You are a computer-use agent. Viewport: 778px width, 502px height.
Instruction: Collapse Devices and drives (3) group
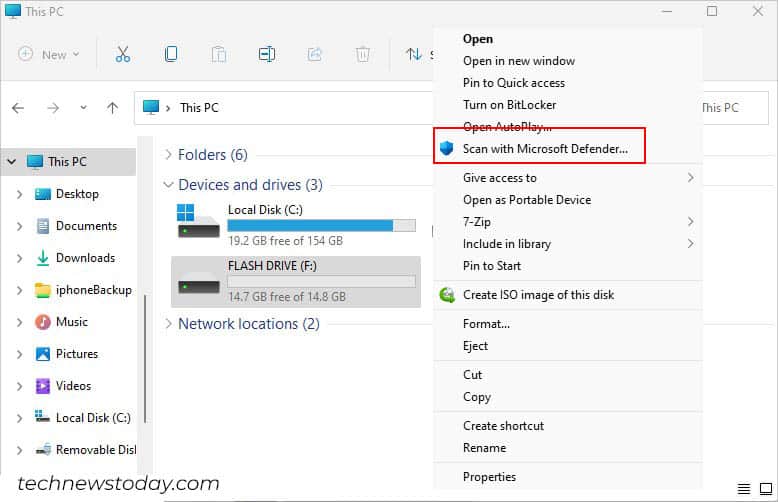tap(168, 185)
